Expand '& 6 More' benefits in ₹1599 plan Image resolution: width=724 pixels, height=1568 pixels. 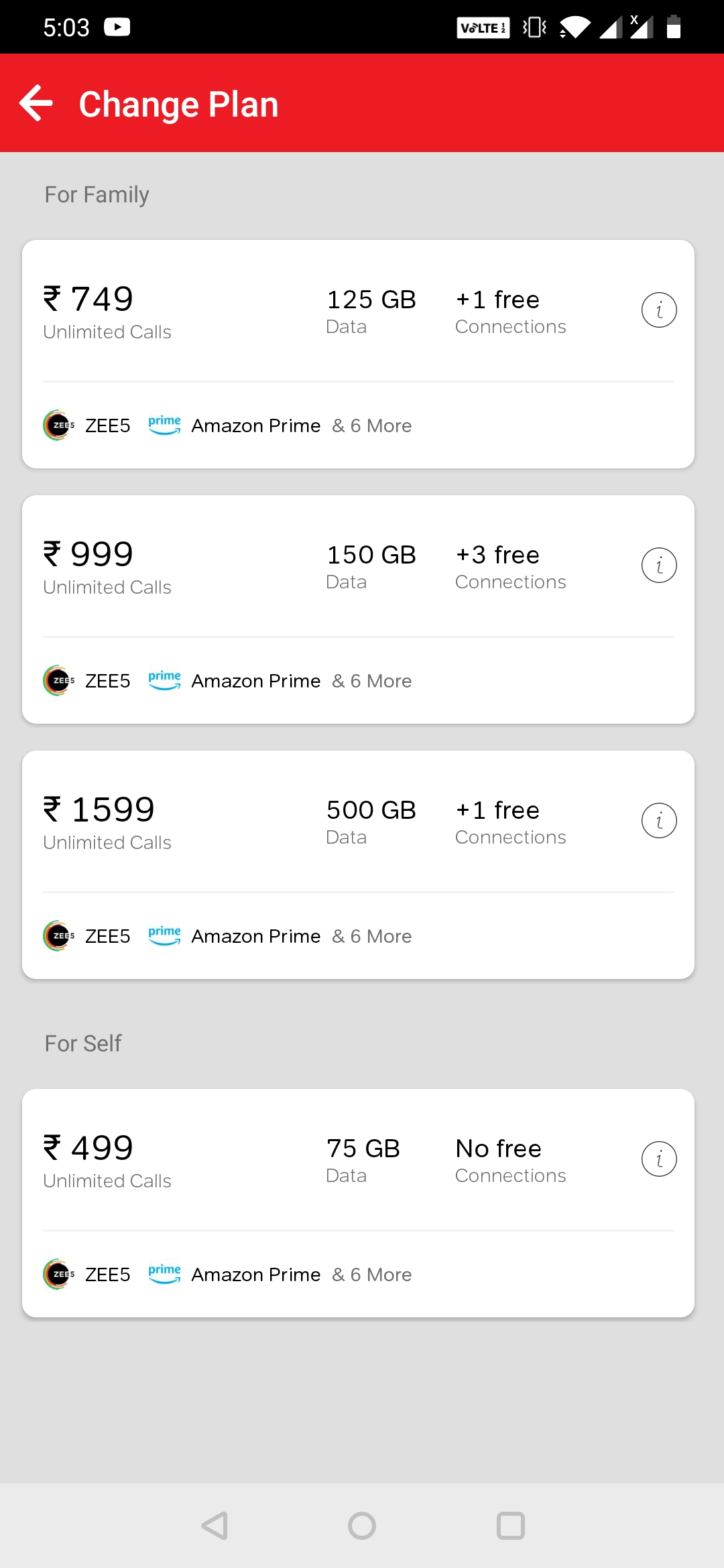click(x=372, y=937)
